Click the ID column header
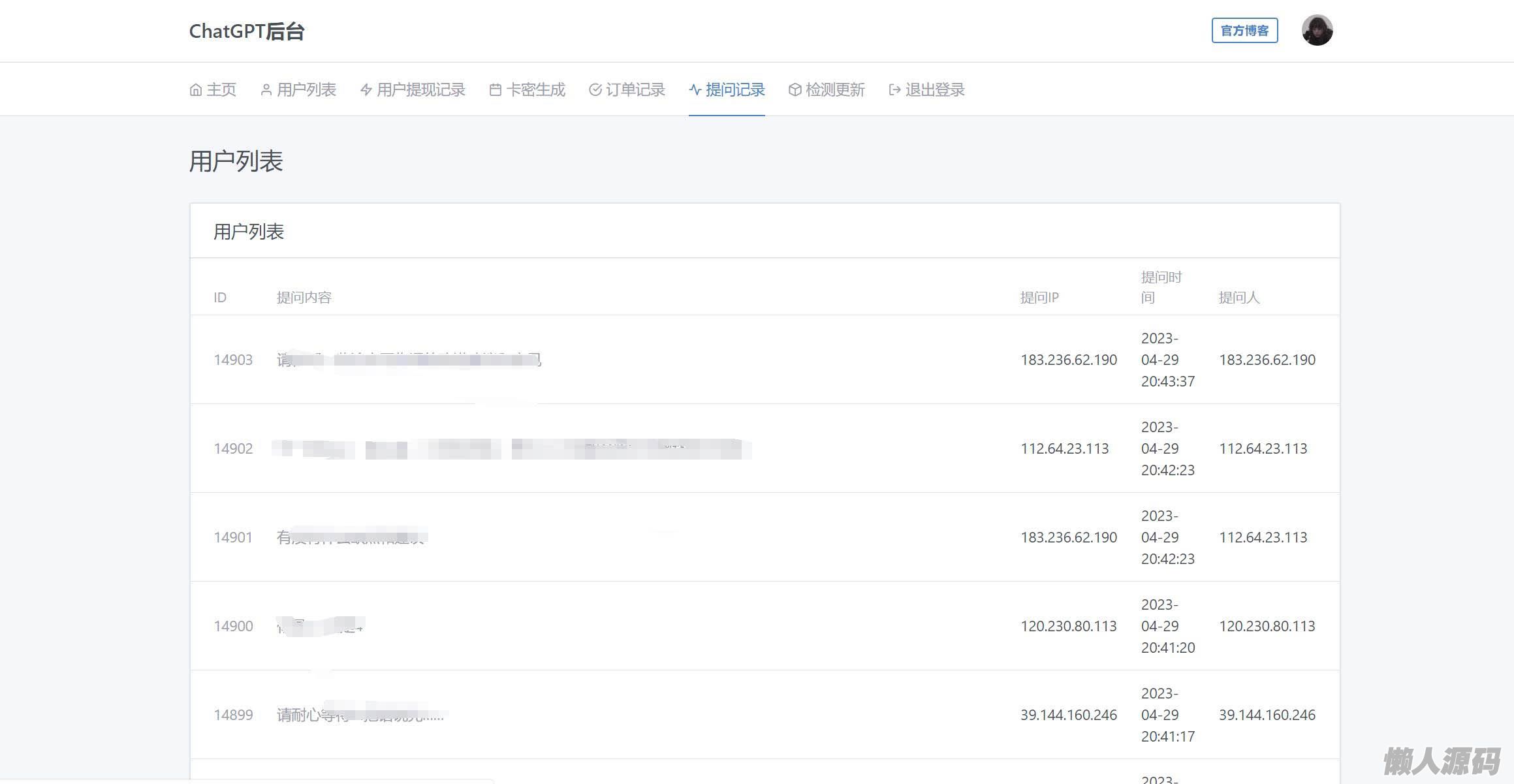Viewport: 1514px width, 784px height. coord(220,298)
